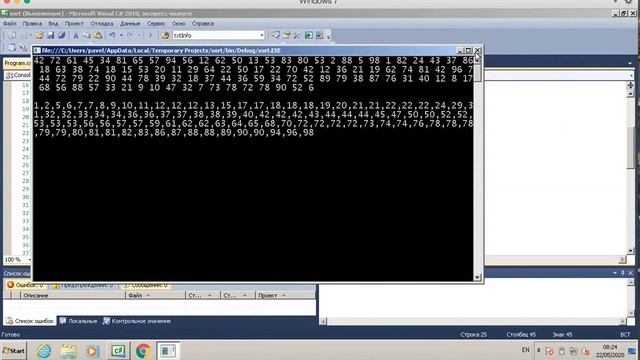The height and width of the screenshot is (360, 640).
Task: Toggle the Предупреждений: 0 warnings filter
Action: click(83, 285)
